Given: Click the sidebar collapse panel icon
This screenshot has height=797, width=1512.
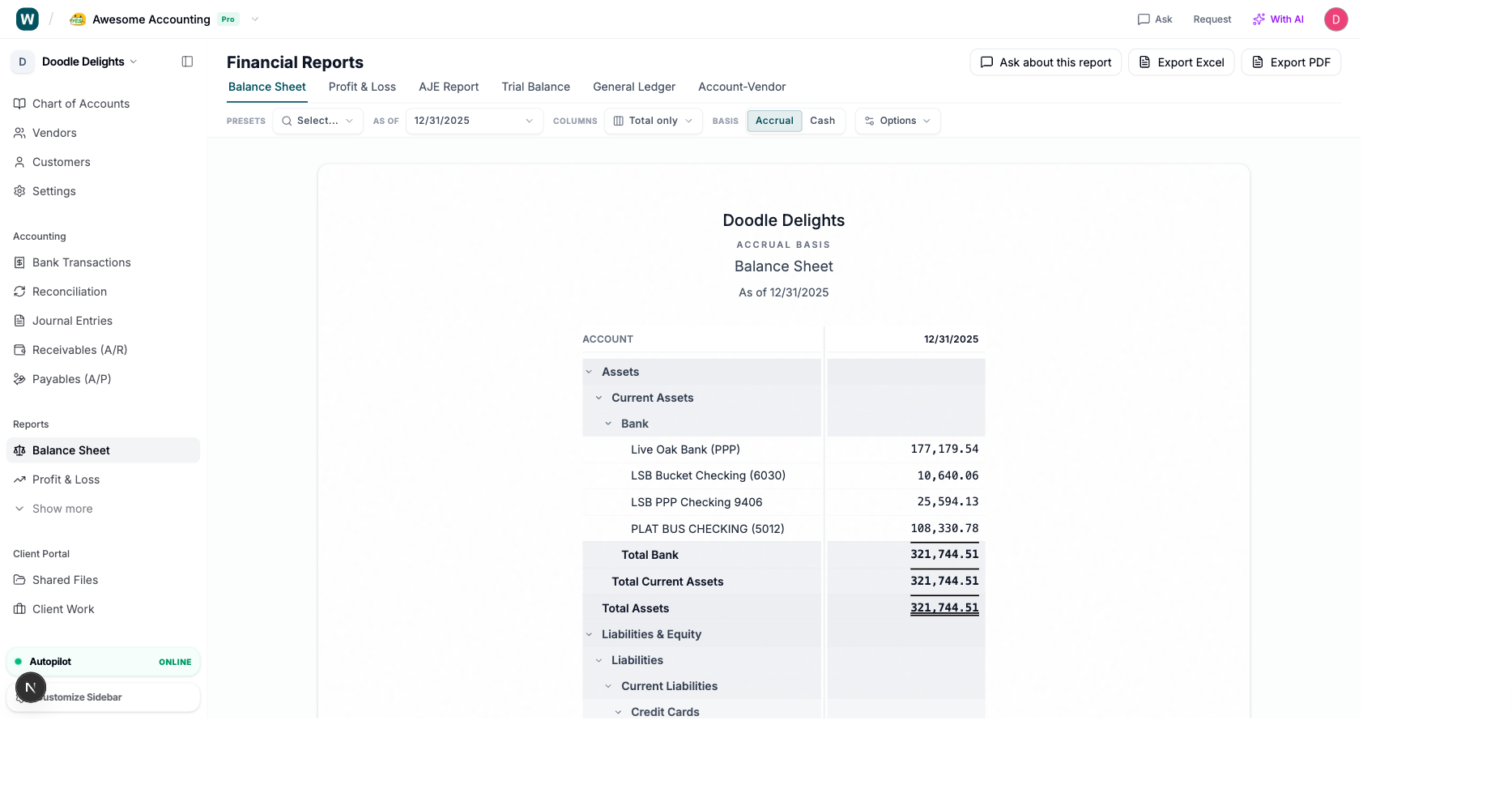Looking at the screenshot, I should (x=187, y=62).
